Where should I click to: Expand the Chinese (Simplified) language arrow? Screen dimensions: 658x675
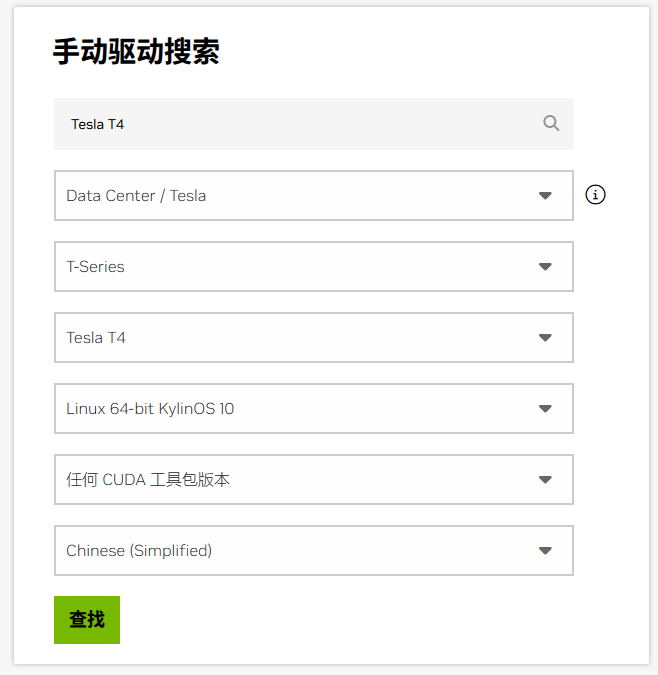click(x=545, y=551)
